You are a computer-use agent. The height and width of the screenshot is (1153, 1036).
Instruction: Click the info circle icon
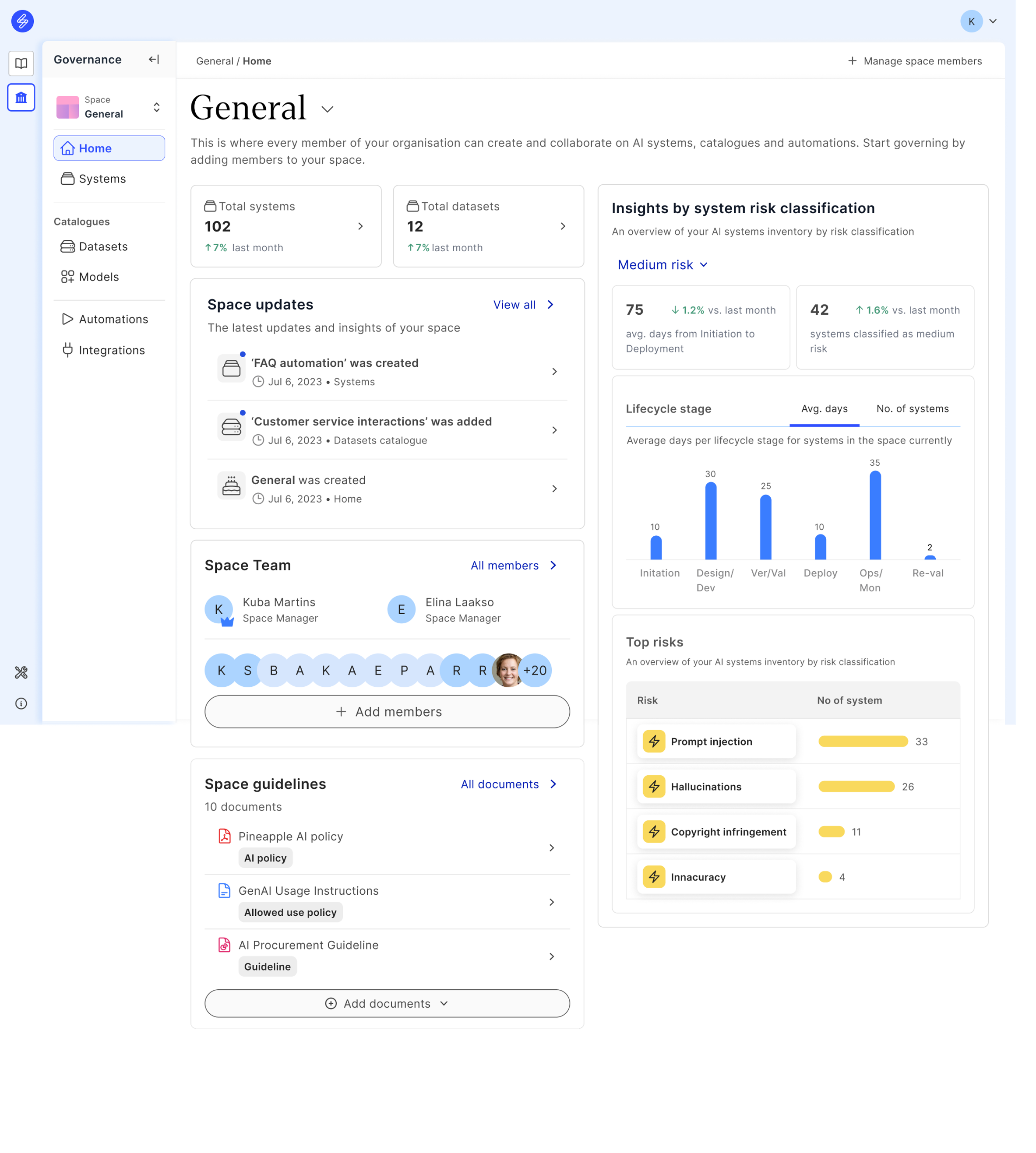tap(21, 703)
